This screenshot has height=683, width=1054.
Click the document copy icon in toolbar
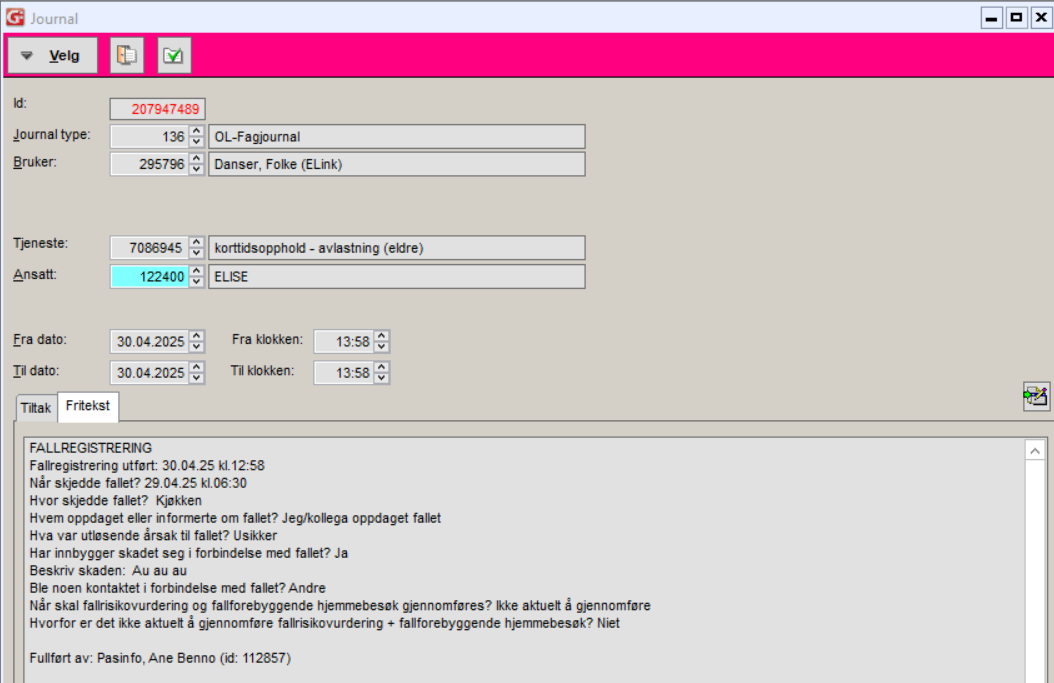(x=126, y=56)
